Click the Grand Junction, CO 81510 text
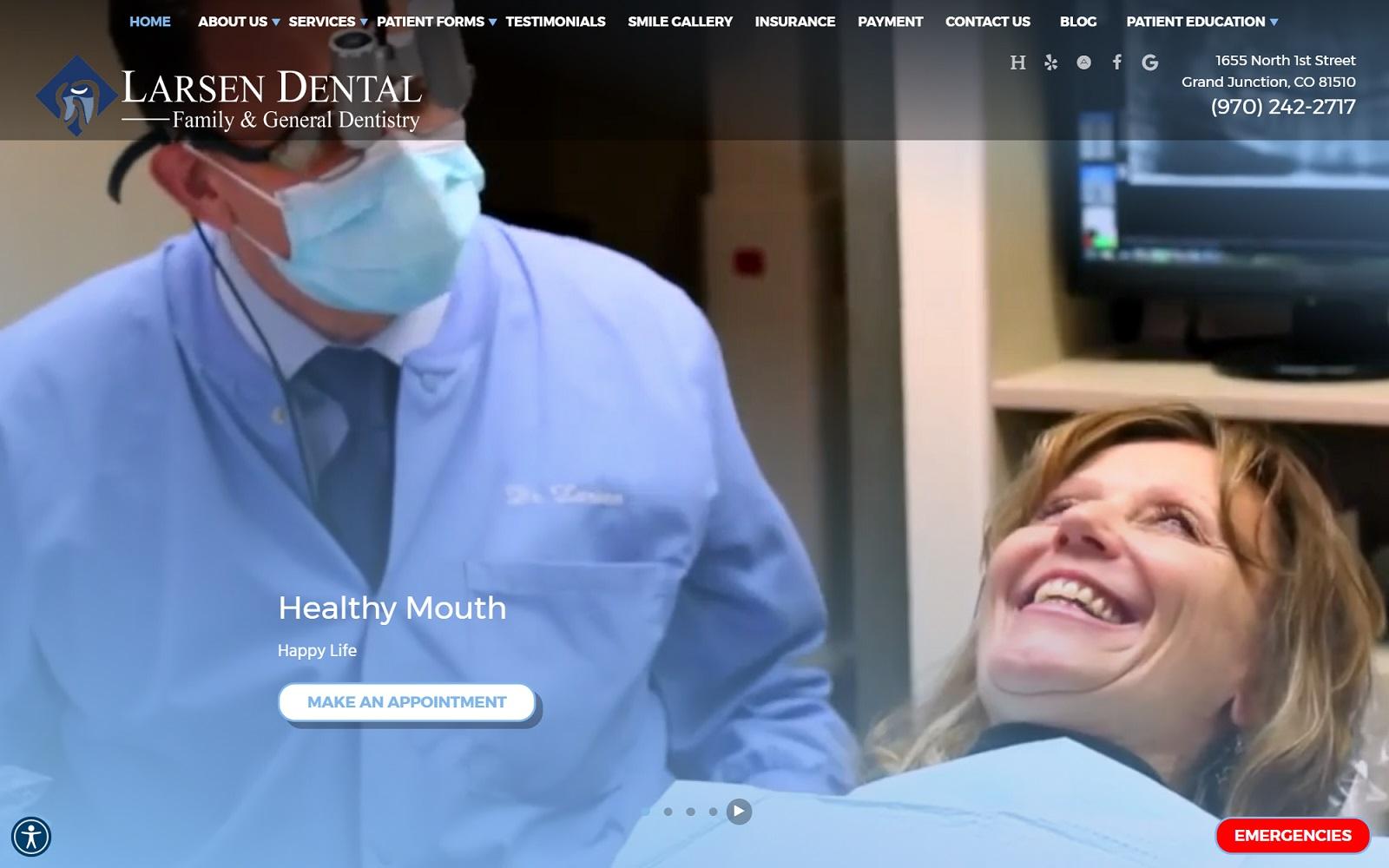Viewport: 1389px width, 868px height. [1268, 82]
